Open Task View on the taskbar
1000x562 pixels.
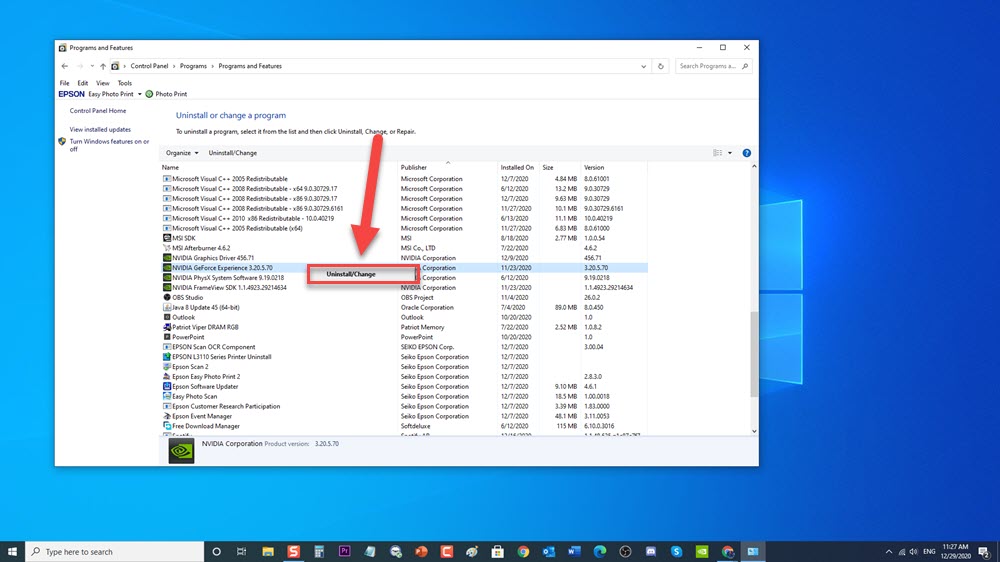click(241, 552)
